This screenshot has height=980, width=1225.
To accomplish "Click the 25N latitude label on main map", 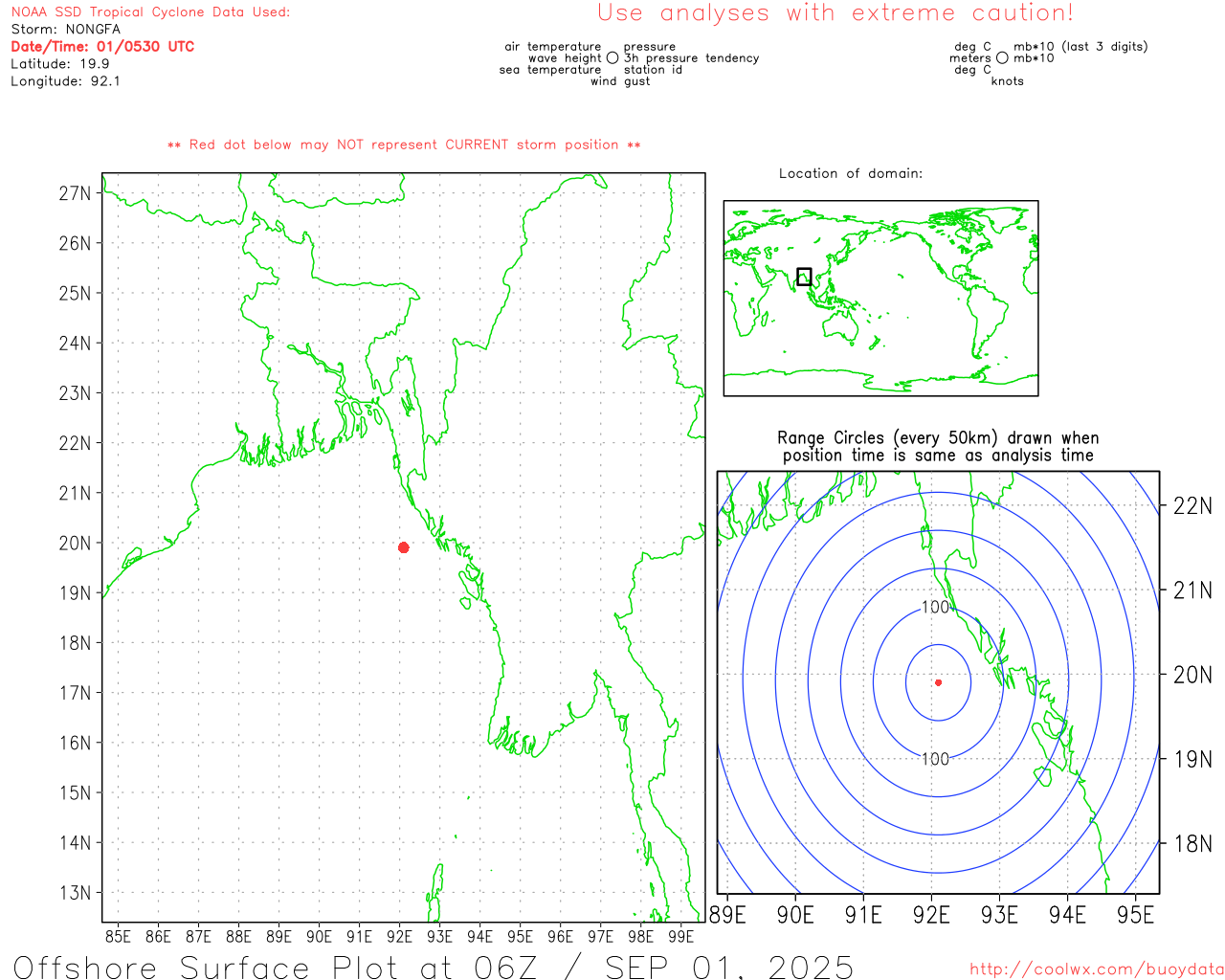I will click(75, 293).
